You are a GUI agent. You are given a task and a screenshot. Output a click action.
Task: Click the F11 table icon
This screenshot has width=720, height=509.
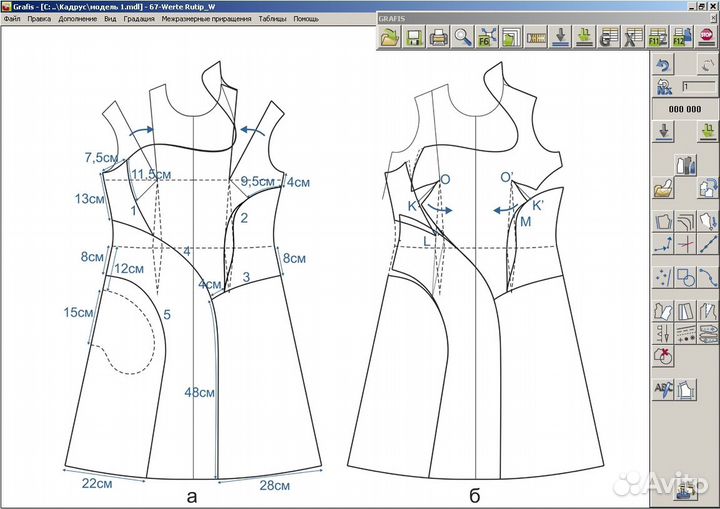[656, 39]
